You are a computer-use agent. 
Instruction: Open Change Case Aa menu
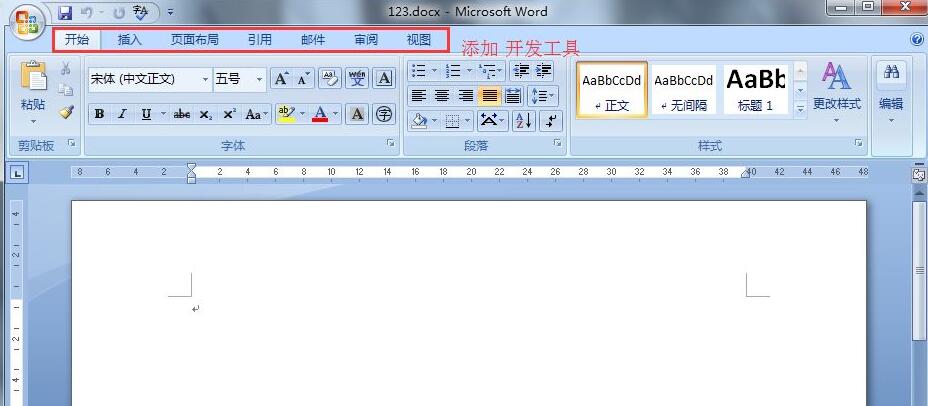[x=256, y=114]
